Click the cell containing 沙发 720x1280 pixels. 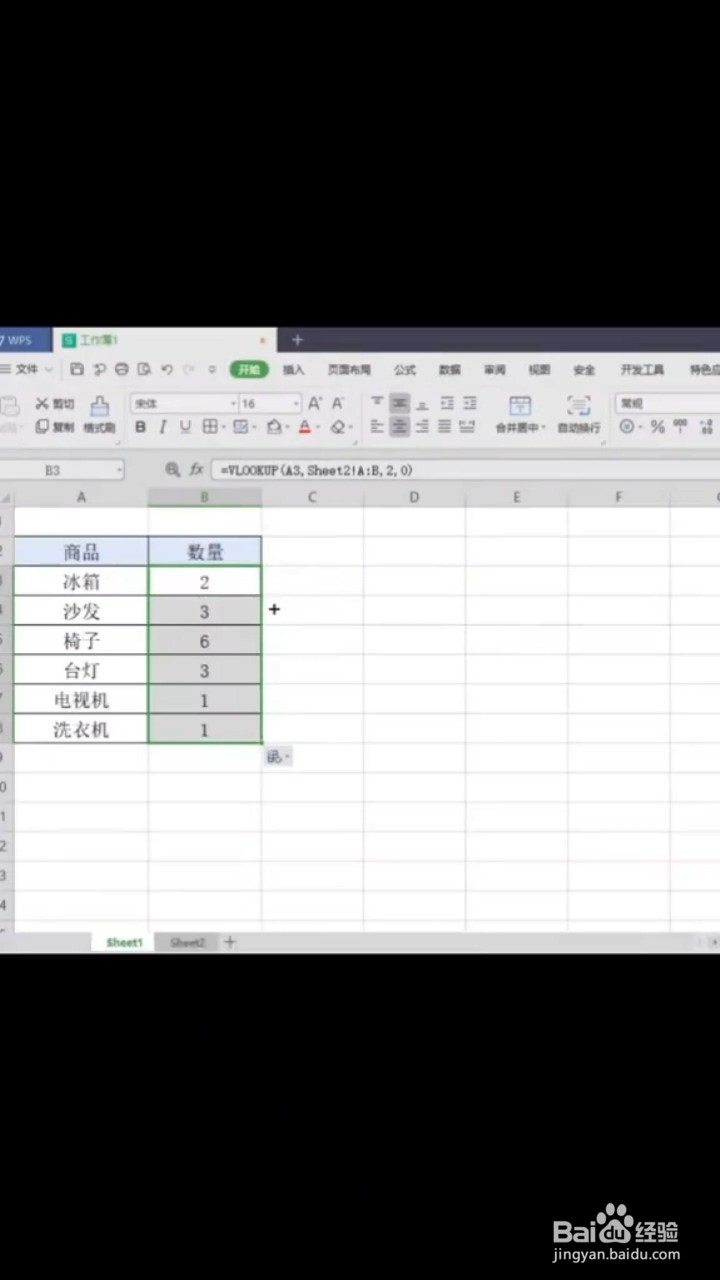pos(81,611)
